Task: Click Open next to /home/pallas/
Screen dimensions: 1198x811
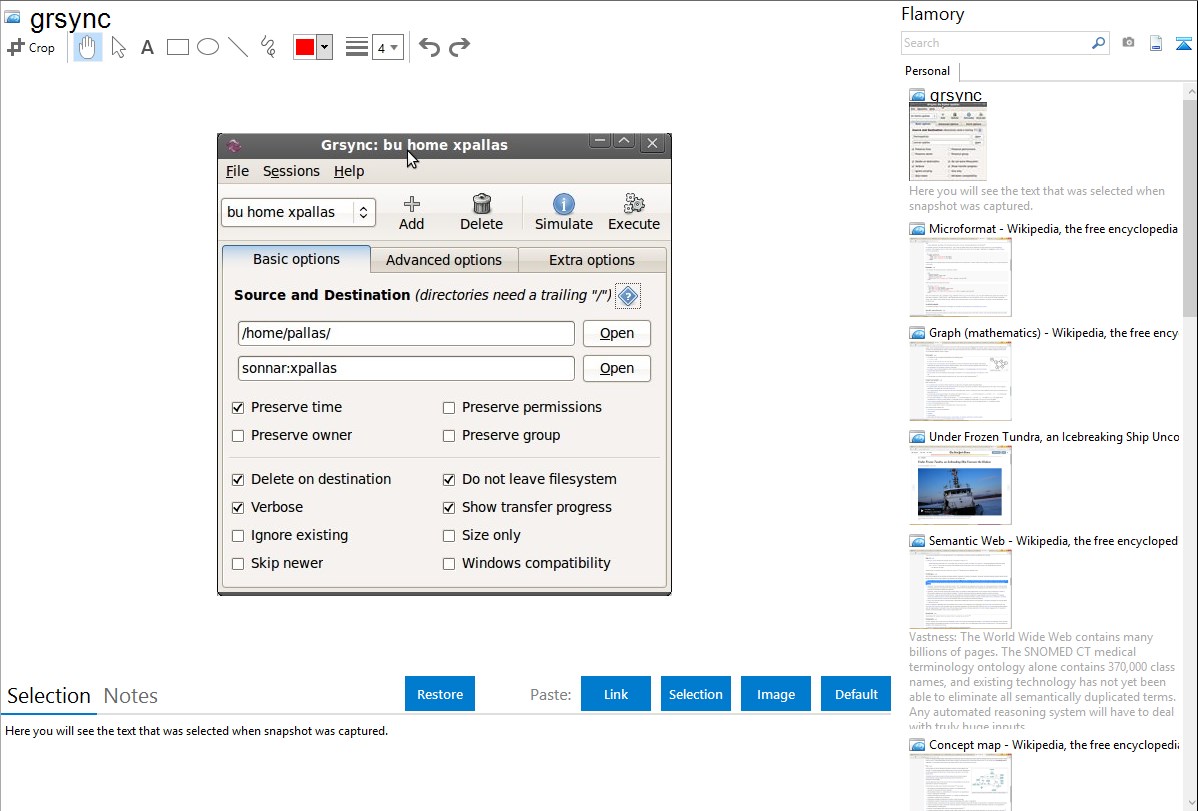Action: tap(617, 333)
